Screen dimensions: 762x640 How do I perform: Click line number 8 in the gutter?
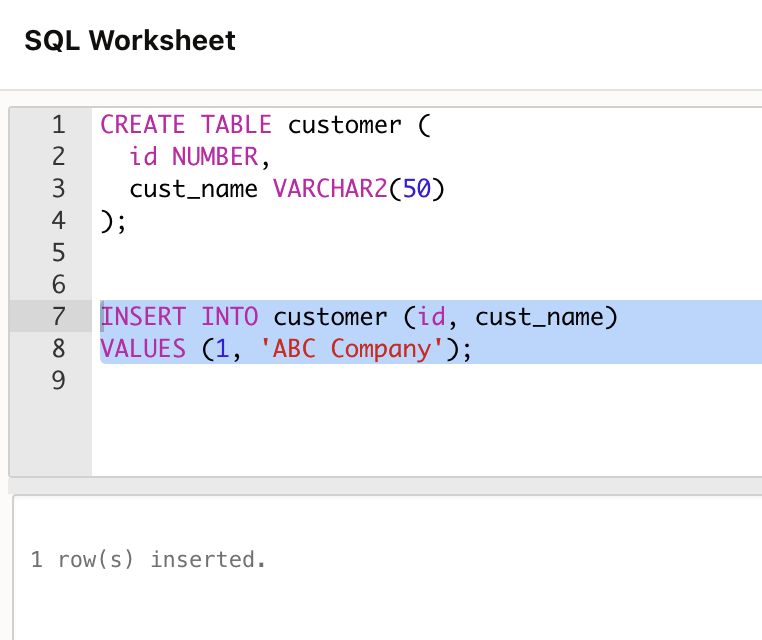58,349
